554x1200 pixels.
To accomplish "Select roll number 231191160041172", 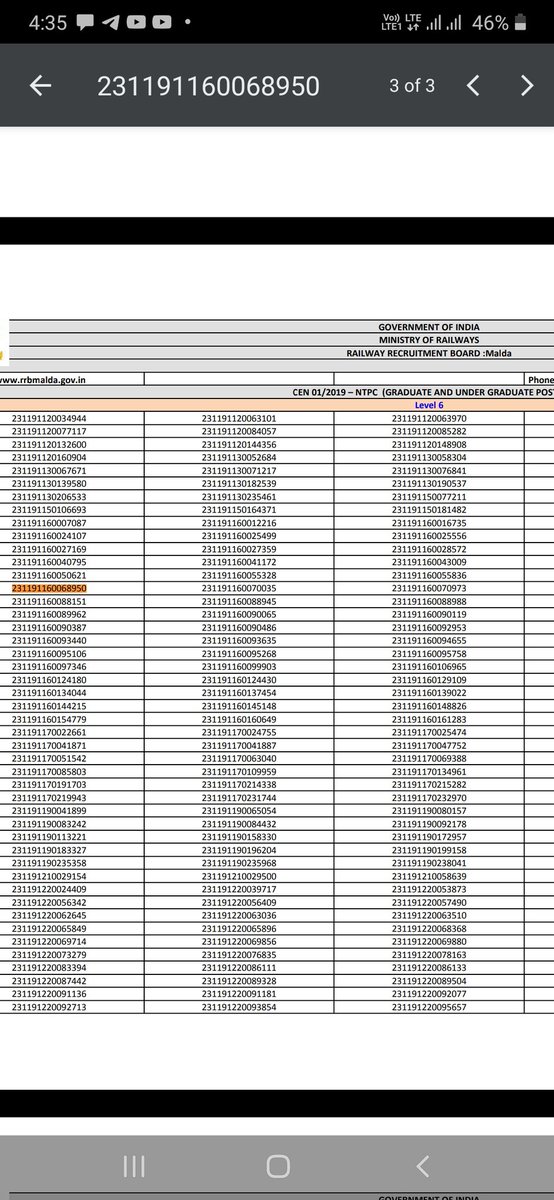I will 239,562.
